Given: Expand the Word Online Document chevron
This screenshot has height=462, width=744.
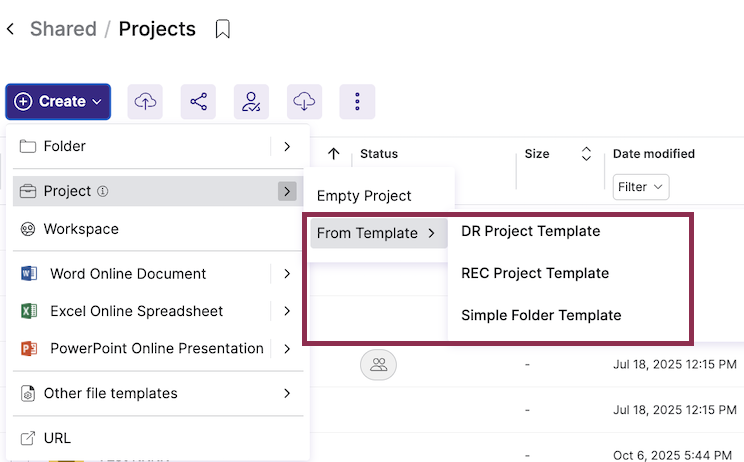Looking at the screenshot, I should (x=287, y=274).
